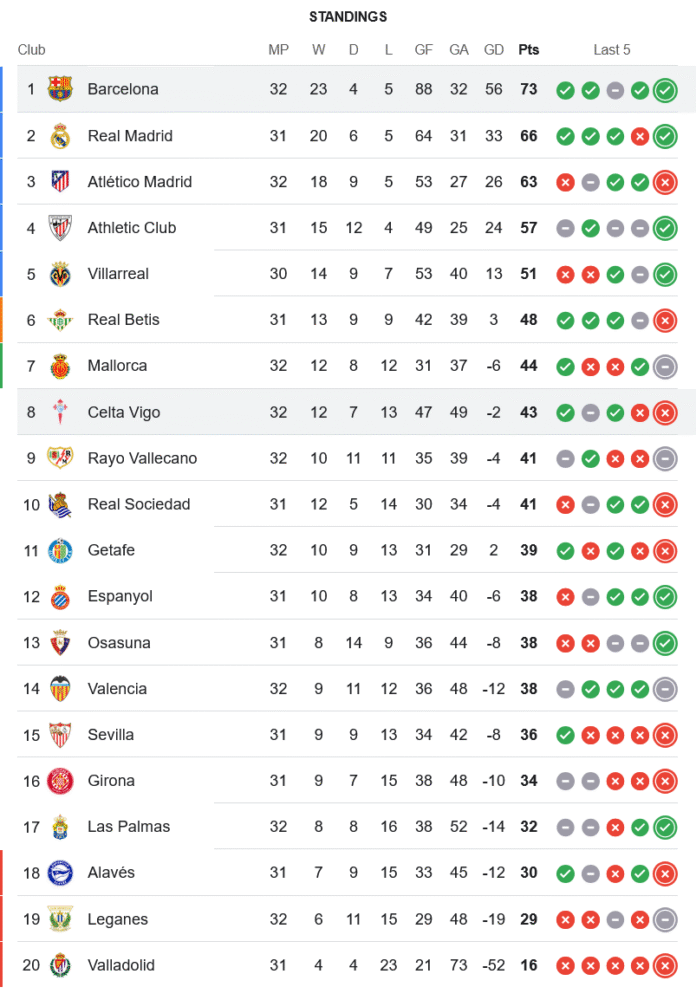The height and width of the screenshot is (1000, 696).
Task: Sort by the Pts column header
Action: [x=528, y=50]
